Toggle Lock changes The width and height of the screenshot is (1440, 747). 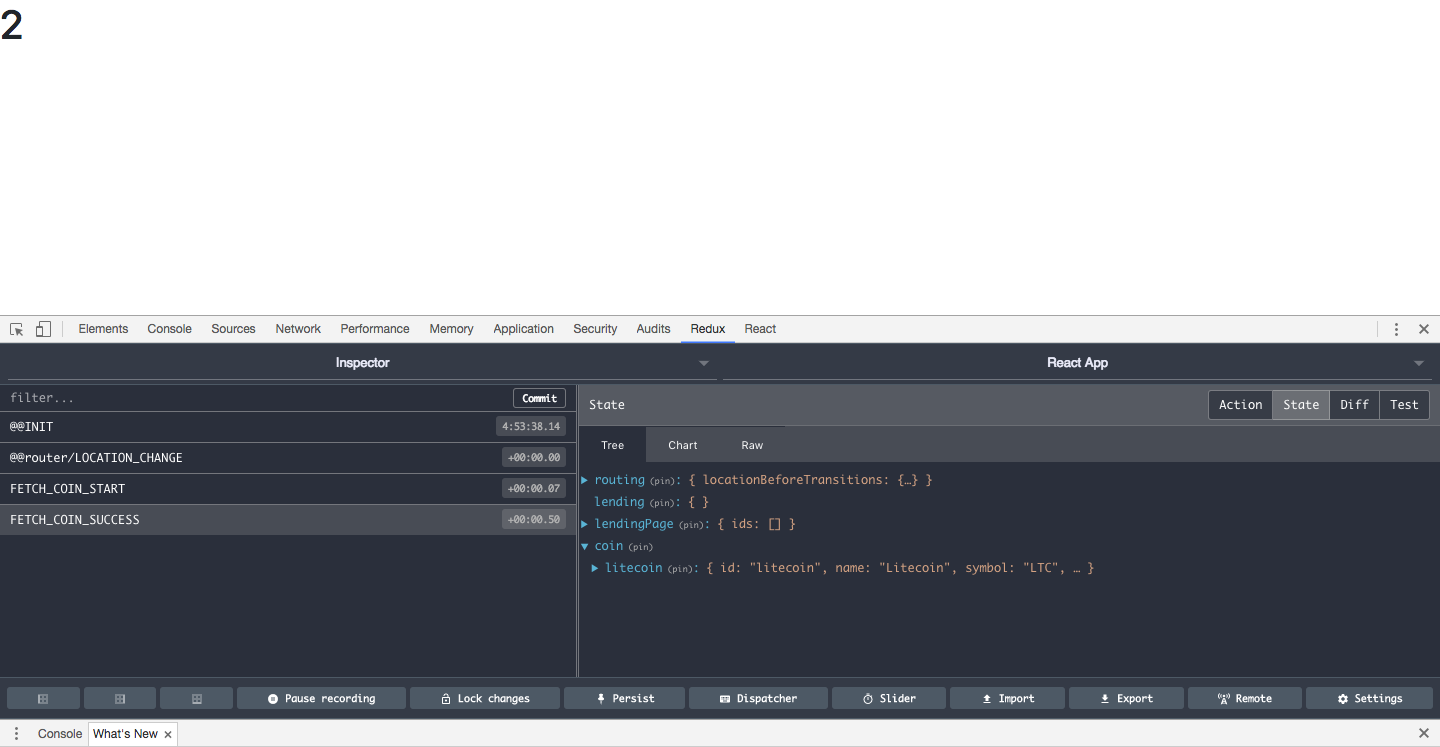485,698
